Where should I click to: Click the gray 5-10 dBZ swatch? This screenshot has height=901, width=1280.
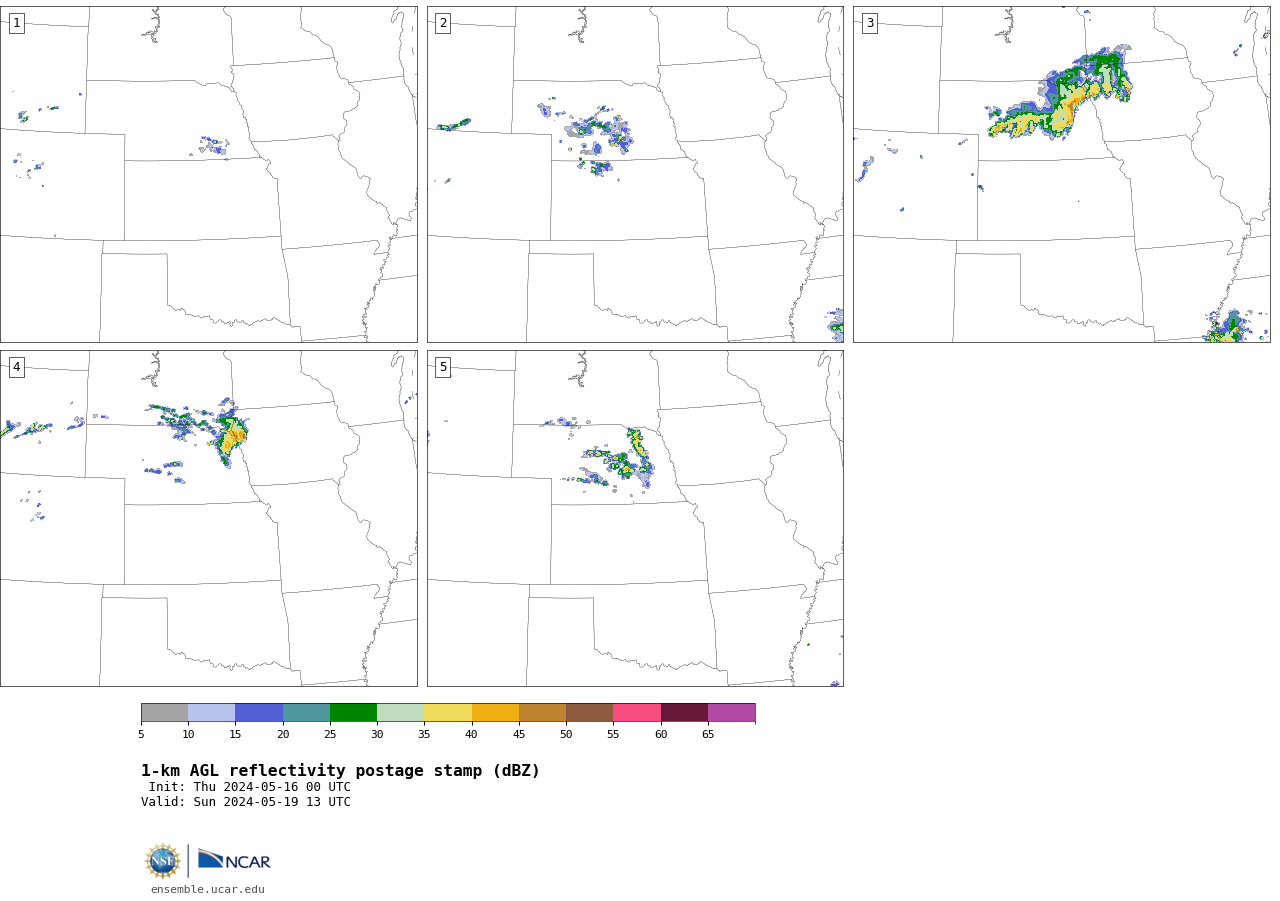coord(164,712)
